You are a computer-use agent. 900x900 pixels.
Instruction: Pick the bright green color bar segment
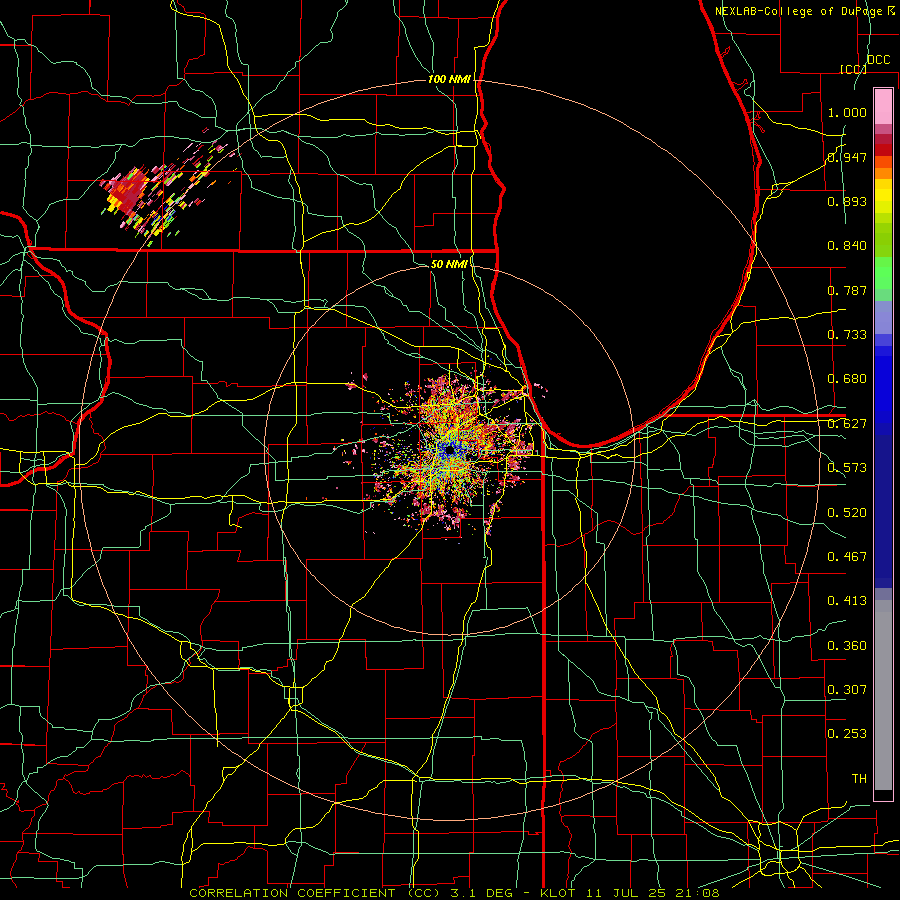tap(883, 273)
